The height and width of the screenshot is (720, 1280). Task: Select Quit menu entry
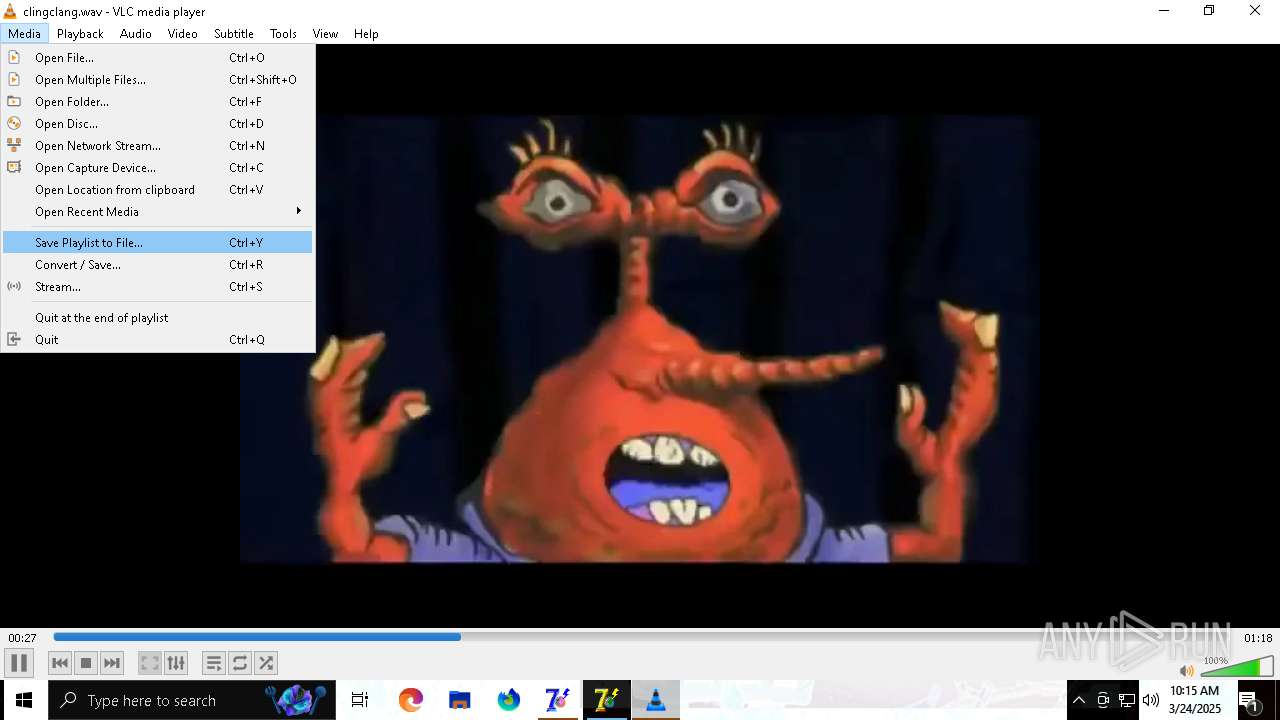[x=158, y=340]
